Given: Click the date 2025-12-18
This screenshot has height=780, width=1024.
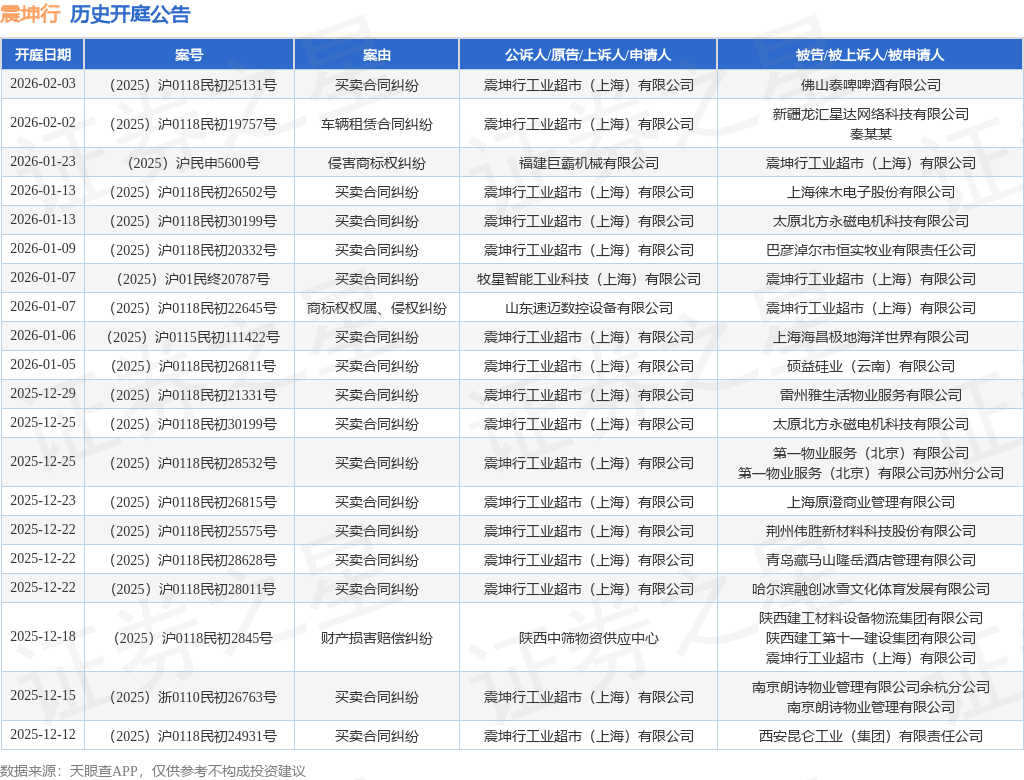Looking at the screenshot, I should (42, 636).
